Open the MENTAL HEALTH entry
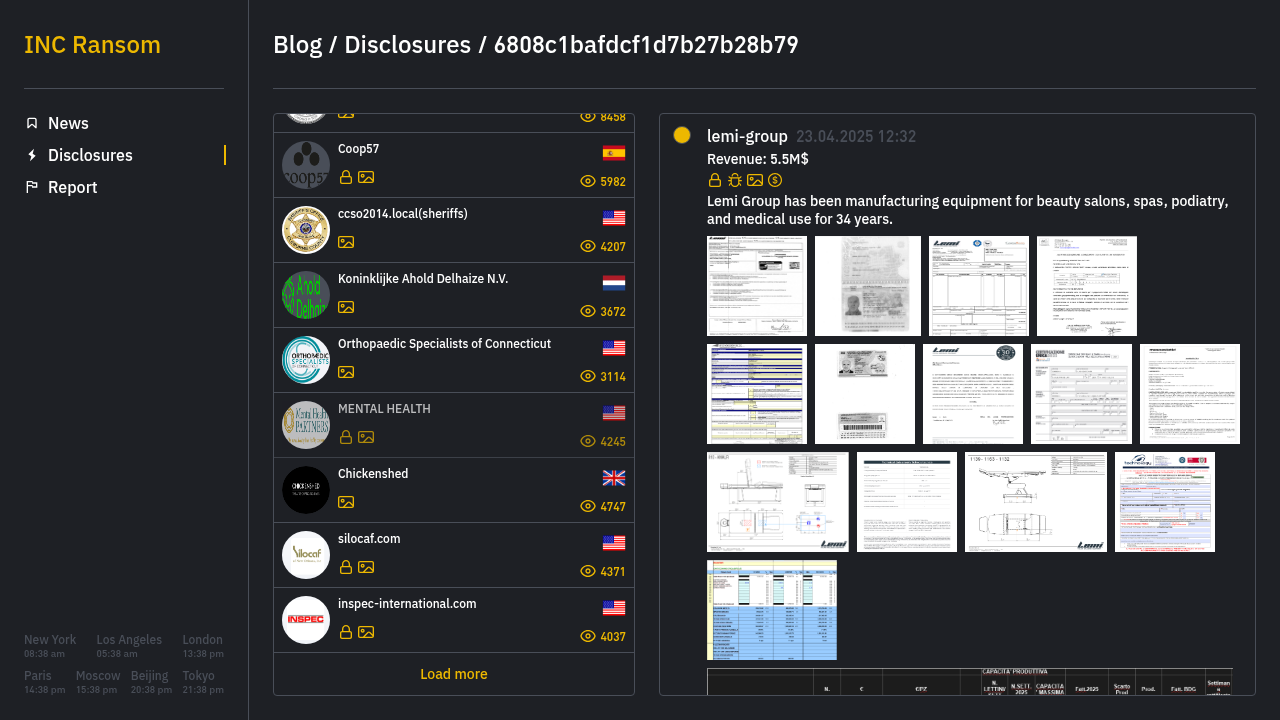 tap(454, 425)
